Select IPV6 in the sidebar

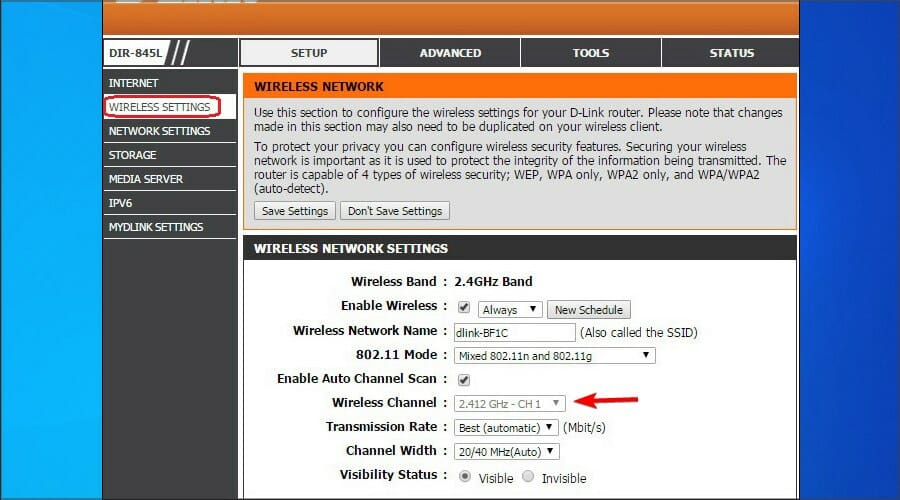tap(170, 203)
